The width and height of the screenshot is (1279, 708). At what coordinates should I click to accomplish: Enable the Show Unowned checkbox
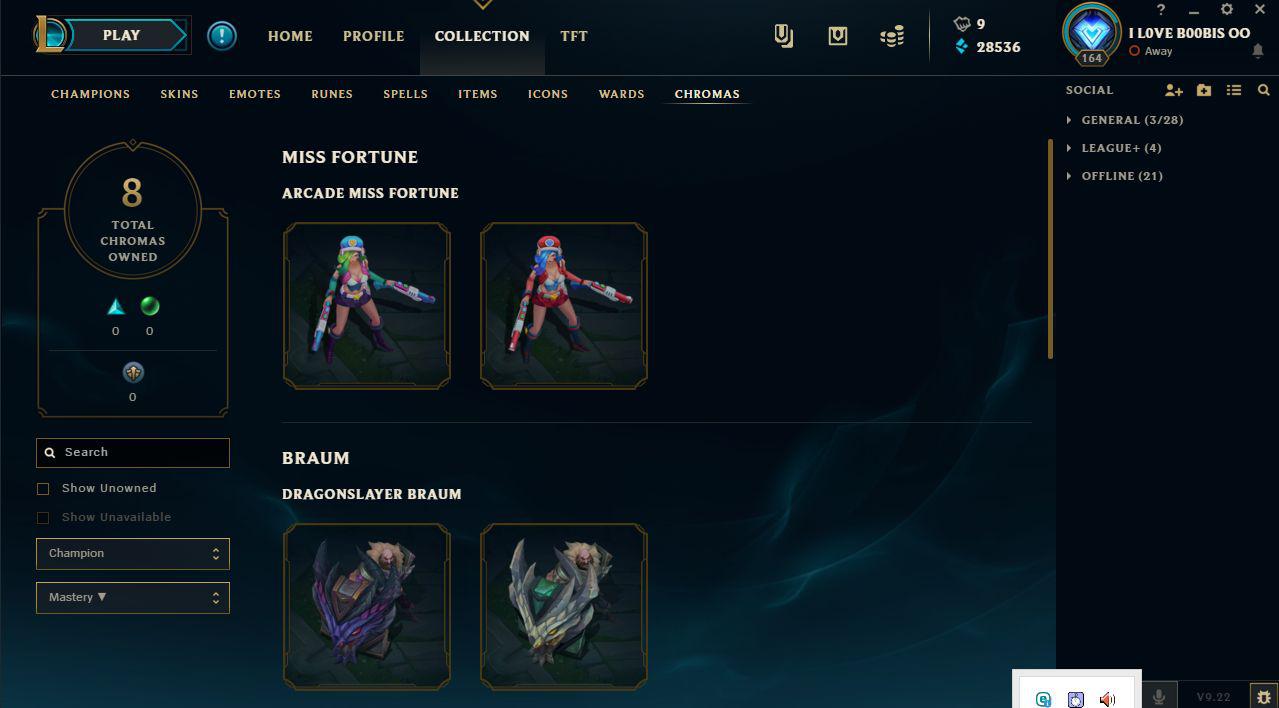(43, 489)
